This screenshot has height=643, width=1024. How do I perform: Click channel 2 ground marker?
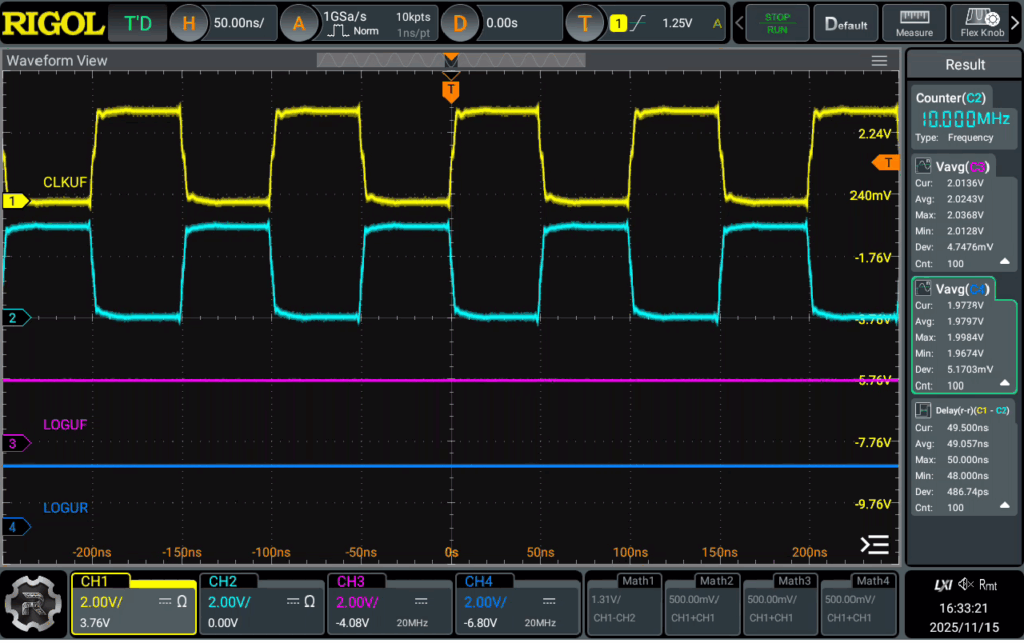click(x=16, y=318)
